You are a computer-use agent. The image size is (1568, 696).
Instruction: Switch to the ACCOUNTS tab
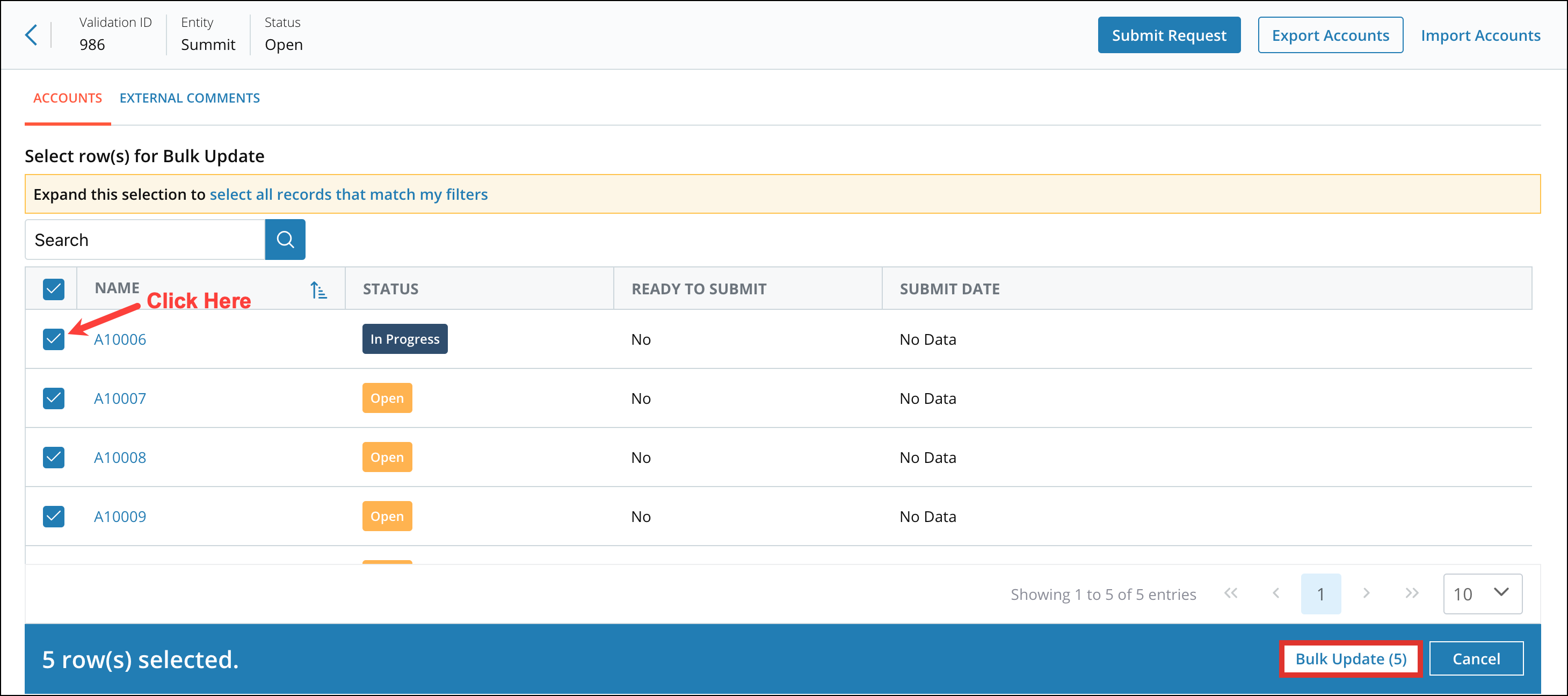tap(68, 98)
